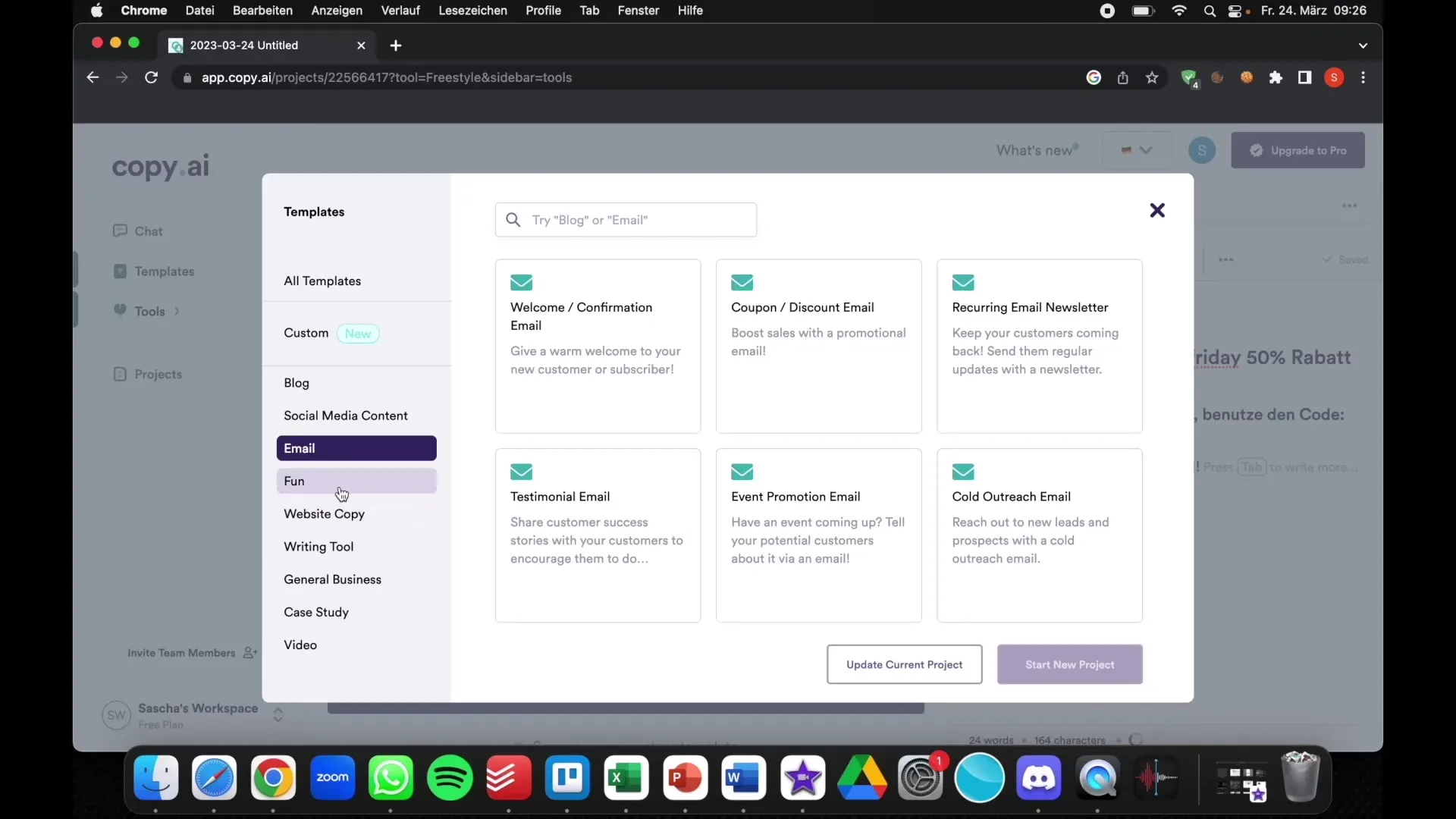Viewport: 1456px width, 819px height.
Task: Click the Cold Outreach Email template icon
Action: 964,471
